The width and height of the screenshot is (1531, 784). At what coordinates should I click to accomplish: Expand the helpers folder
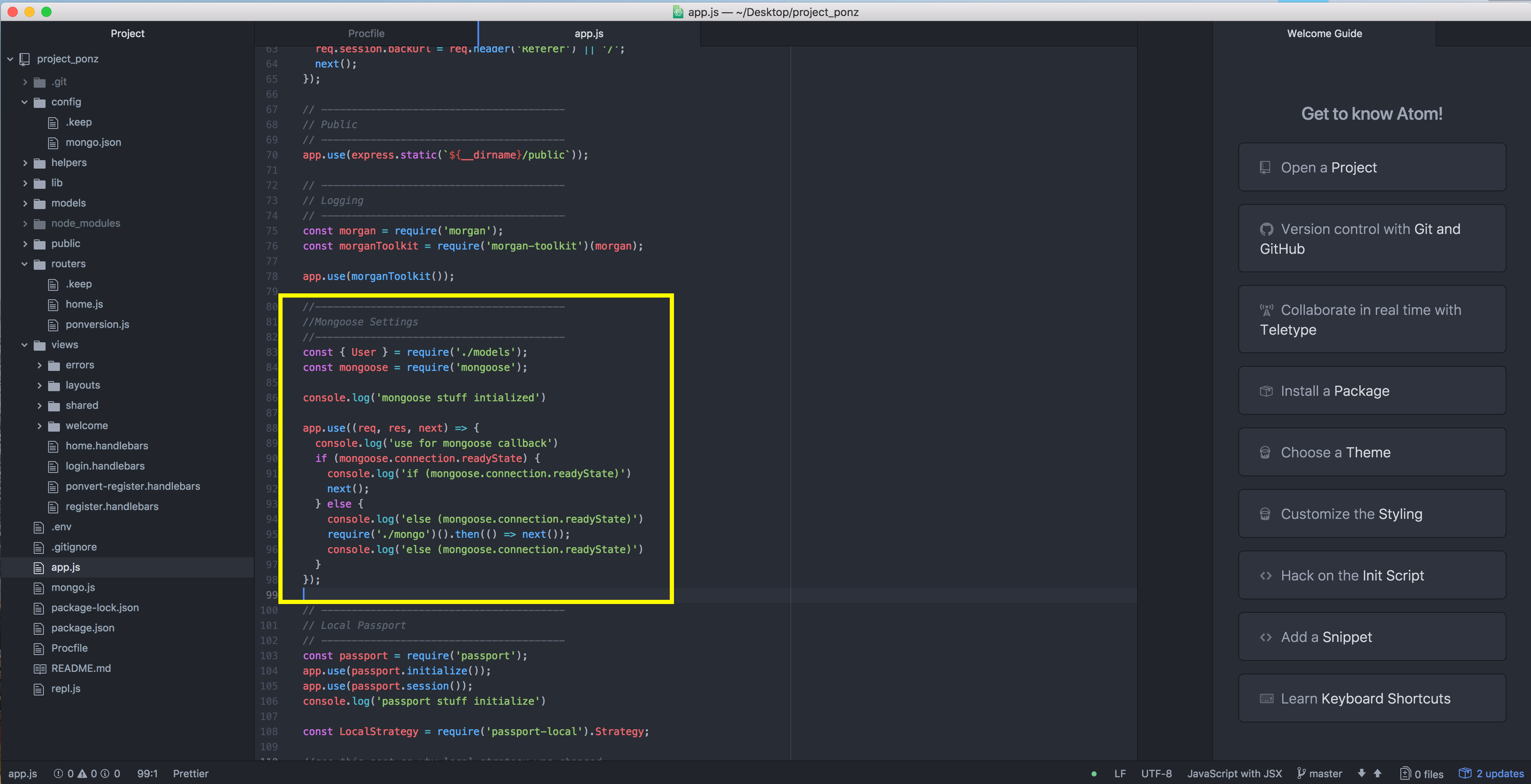pyautogui.click(x=24, y=162)
